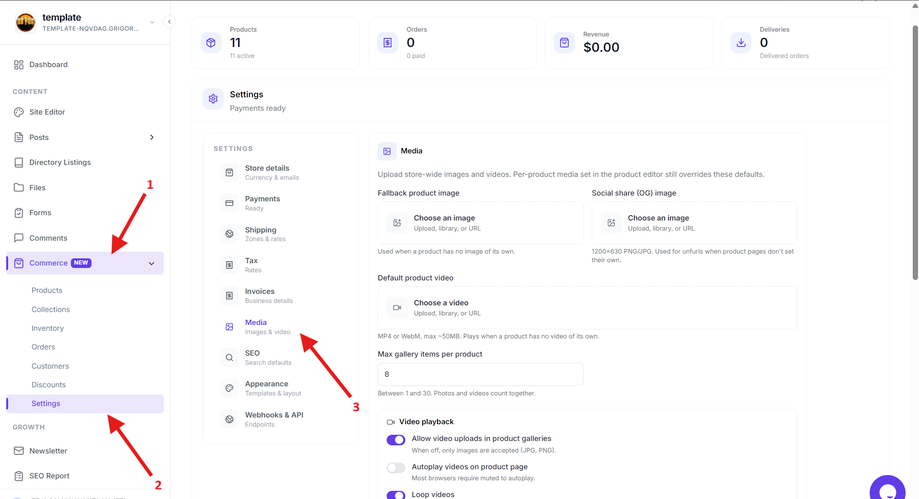Click the chat bubble icon
Viewport: 919px width, 499px height.
pos(887,489)
